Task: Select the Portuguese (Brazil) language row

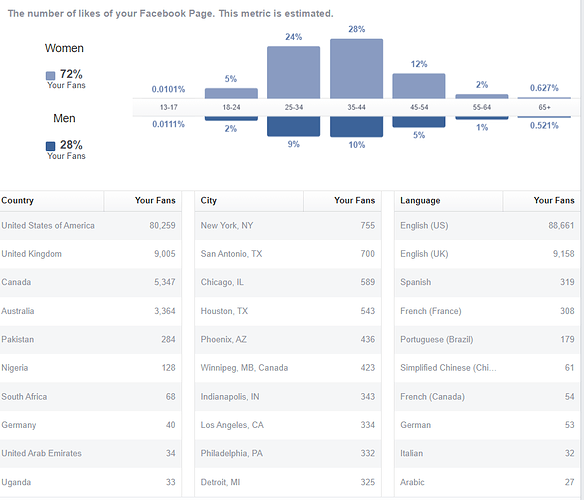Action: point(487,340)
